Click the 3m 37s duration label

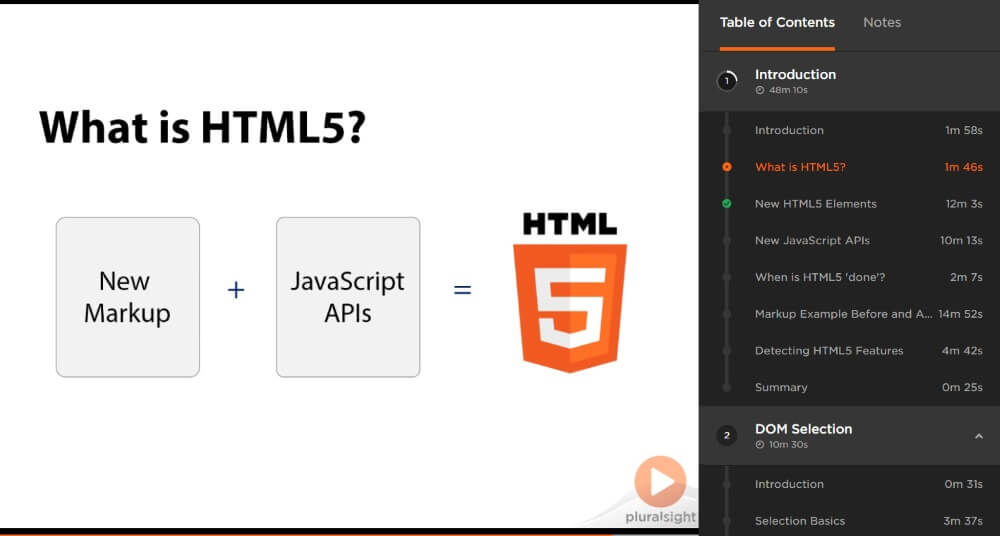click(x=962, y=521)
